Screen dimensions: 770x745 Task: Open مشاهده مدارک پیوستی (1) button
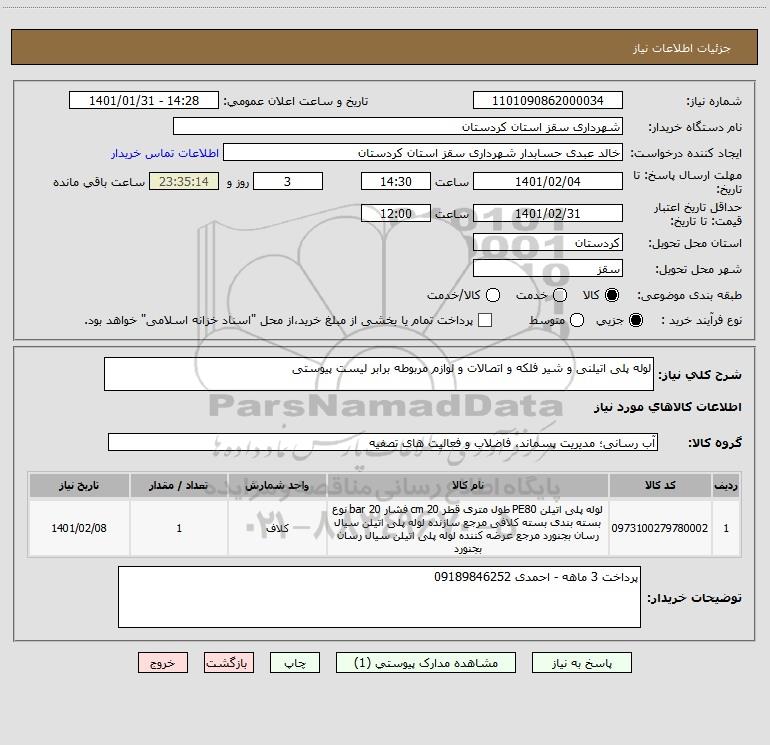coord(426,663)
